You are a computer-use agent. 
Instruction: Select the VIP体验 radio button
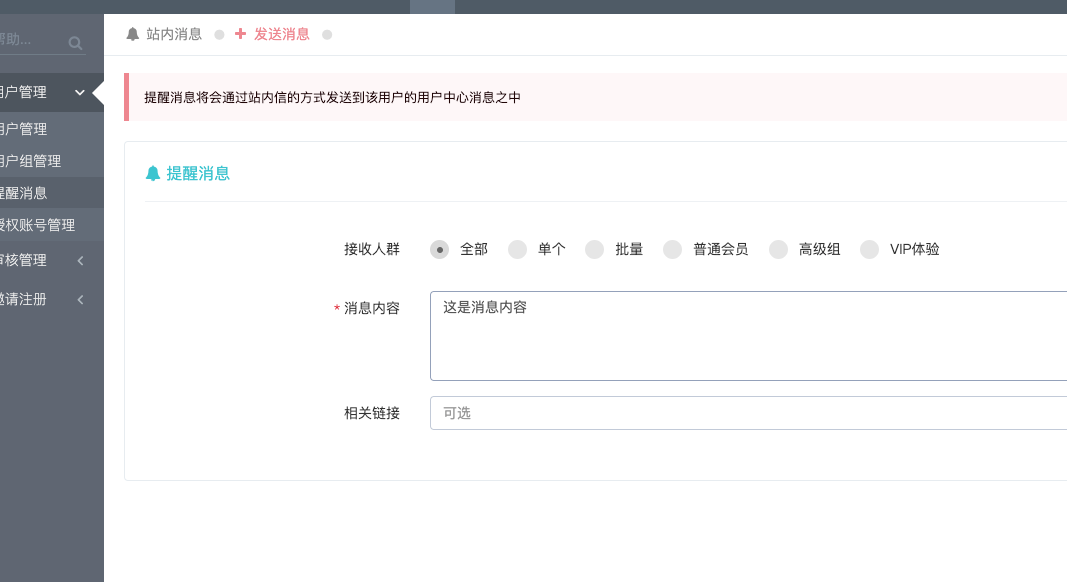[869, 250]
